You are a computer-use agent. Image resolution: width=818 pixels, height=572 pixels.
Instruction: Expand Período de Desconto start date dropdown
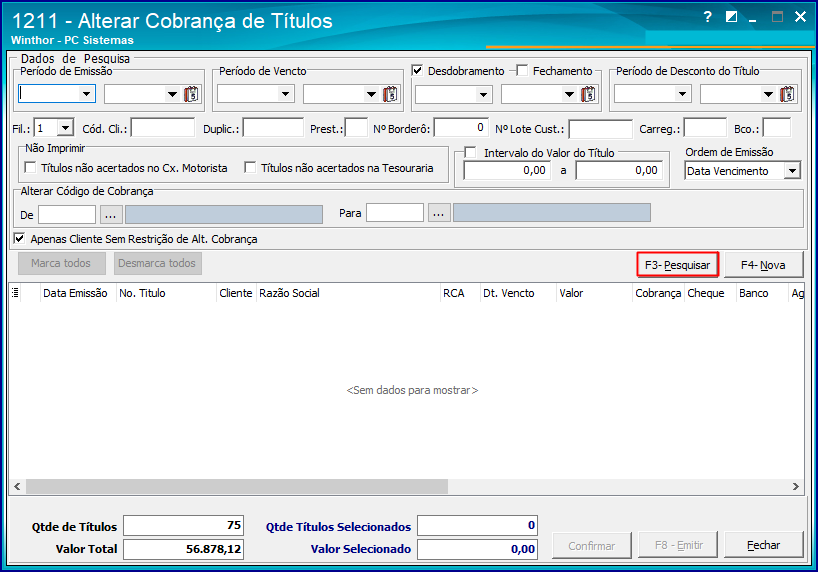click(x=682, y=94)
